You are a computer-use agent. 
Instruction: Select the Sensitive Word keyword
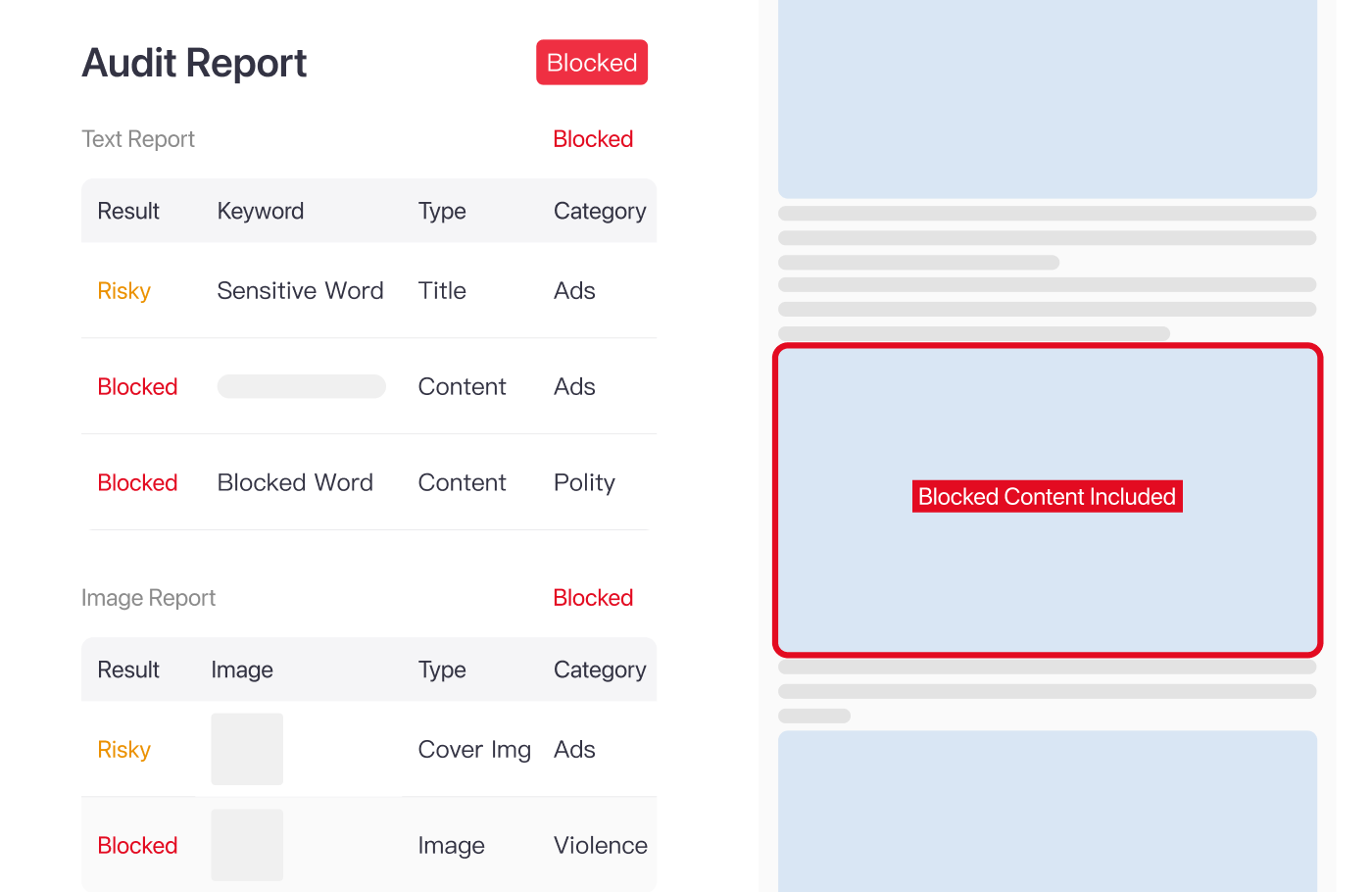(x=300, y=291)
